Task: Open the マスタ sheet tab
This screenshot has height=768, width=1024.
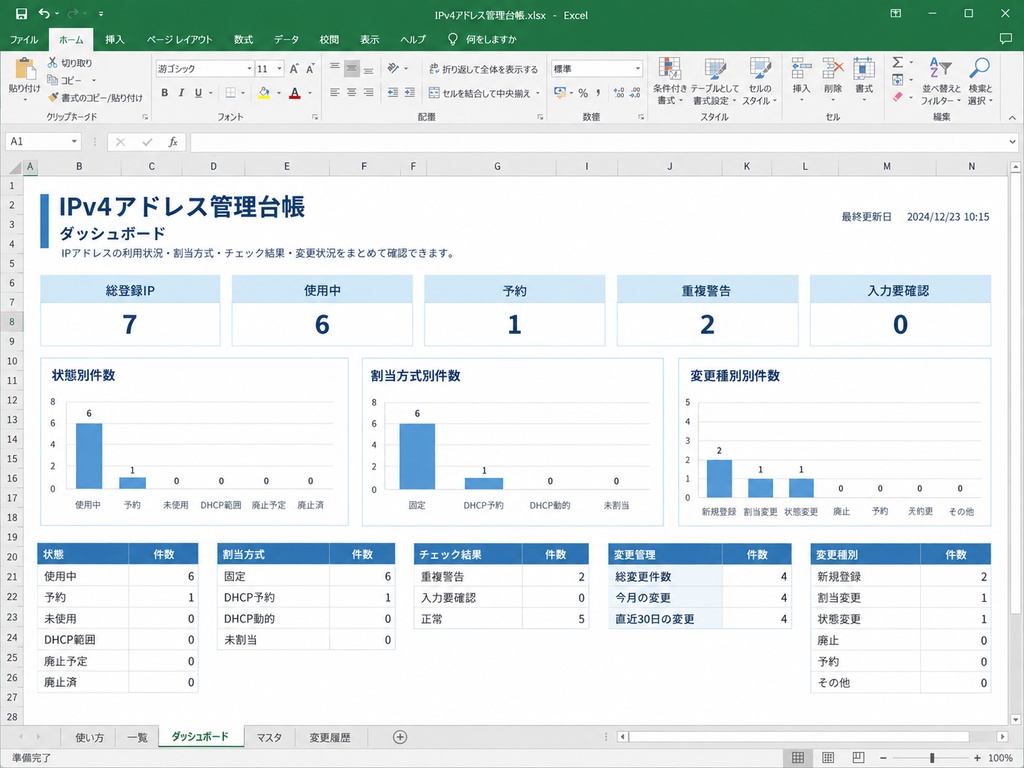Action: [x=269, y=737]
